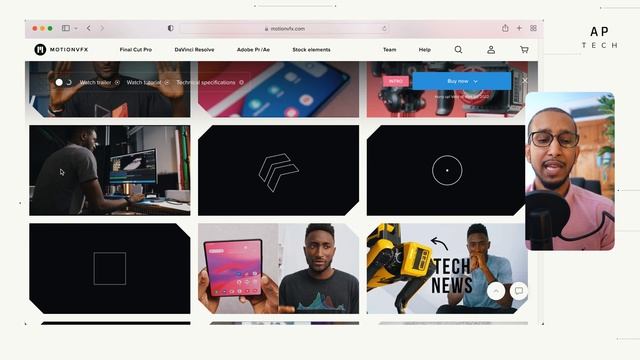Screen dimensions: 640x360
Task: Click the Buy now button
Action: (x=462, y=81)
